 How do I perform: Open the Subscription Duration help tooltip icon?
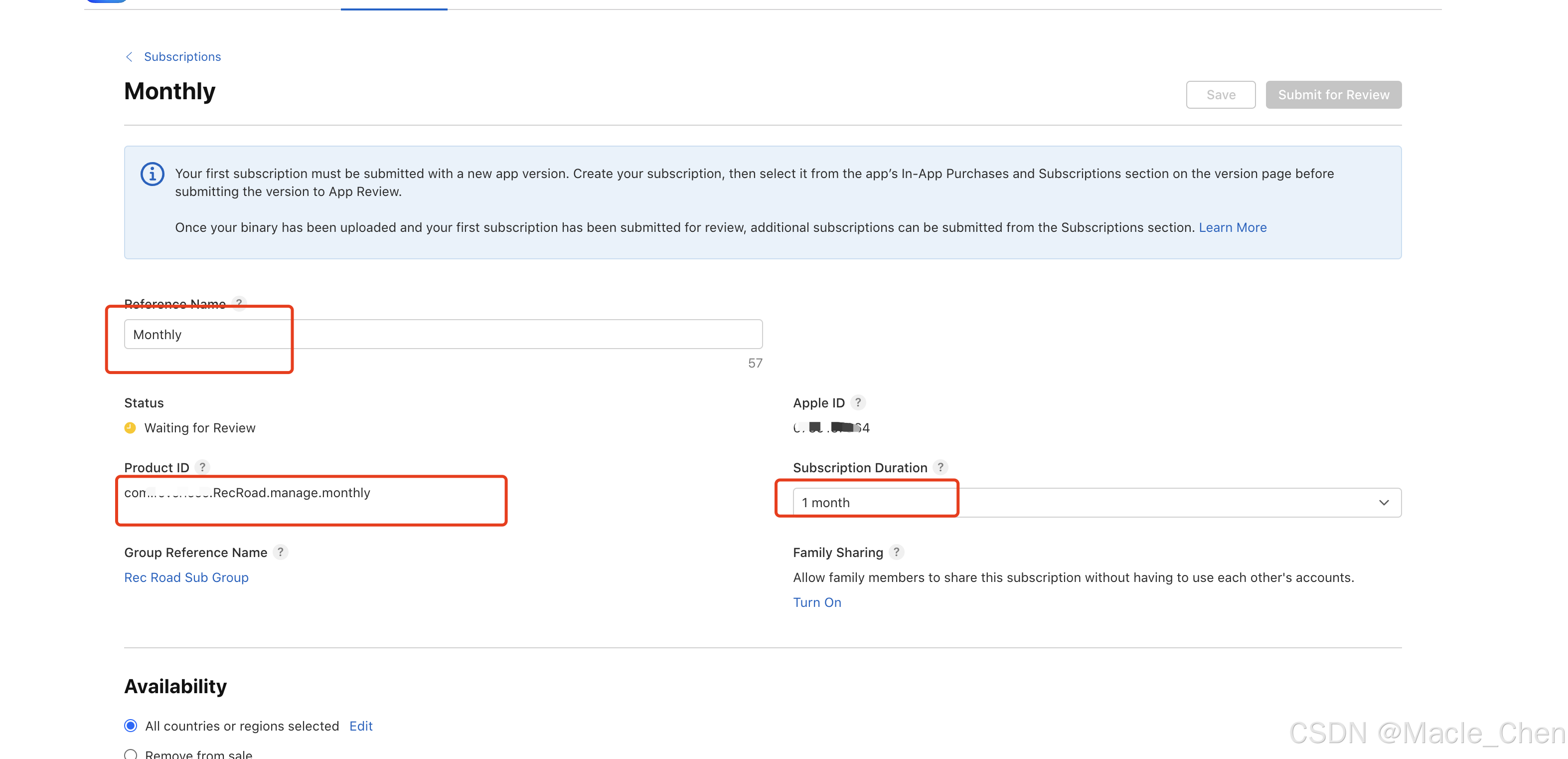941,467
